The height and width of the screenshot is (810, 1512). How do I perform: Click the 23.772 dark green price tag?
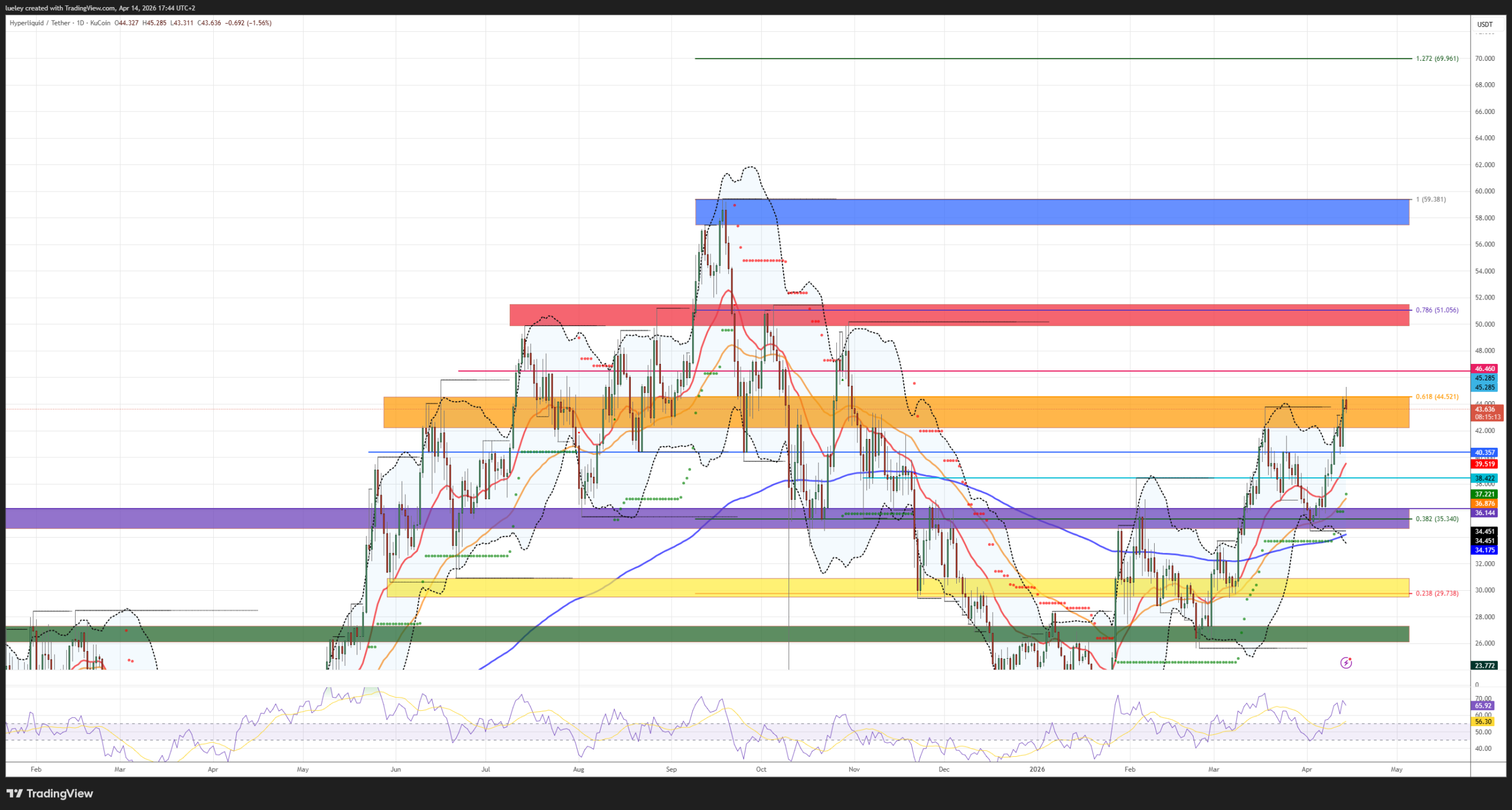[x=1484, y=665]
